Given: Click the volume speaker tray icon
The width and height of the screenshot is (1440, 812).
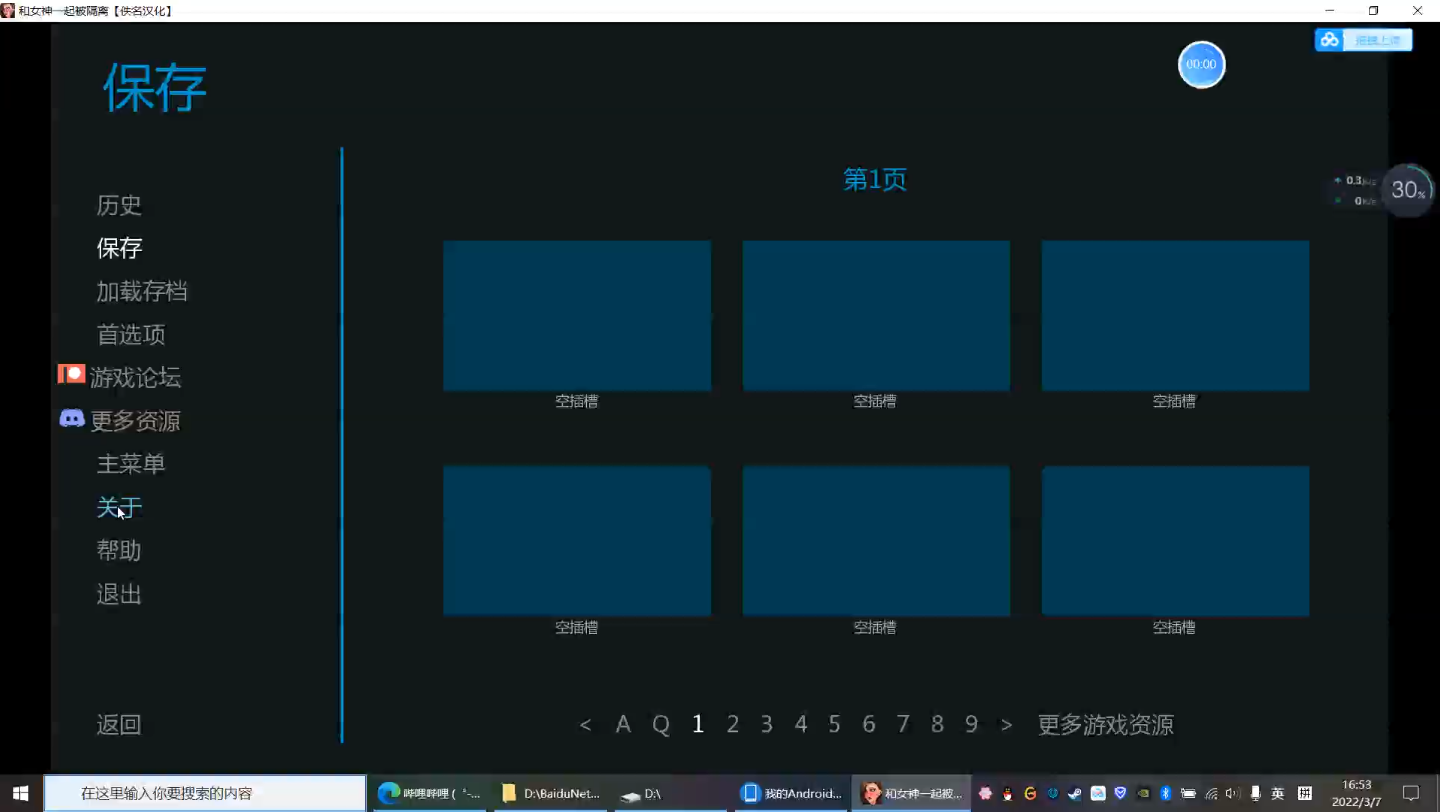Looking at the screenshot, I should point(1233,794).
